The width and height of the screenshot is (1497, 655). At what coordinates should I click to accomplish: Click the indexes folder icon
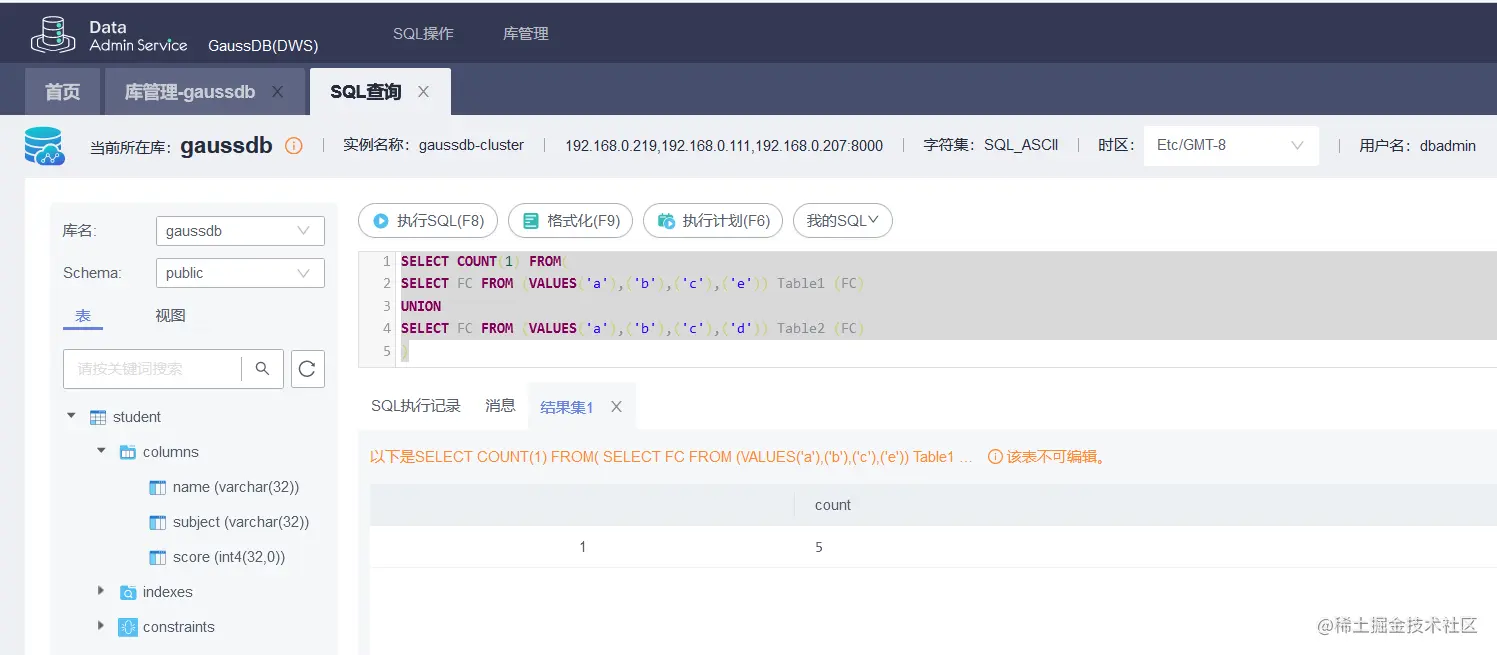pyautogui.click(x=128, y=592)
